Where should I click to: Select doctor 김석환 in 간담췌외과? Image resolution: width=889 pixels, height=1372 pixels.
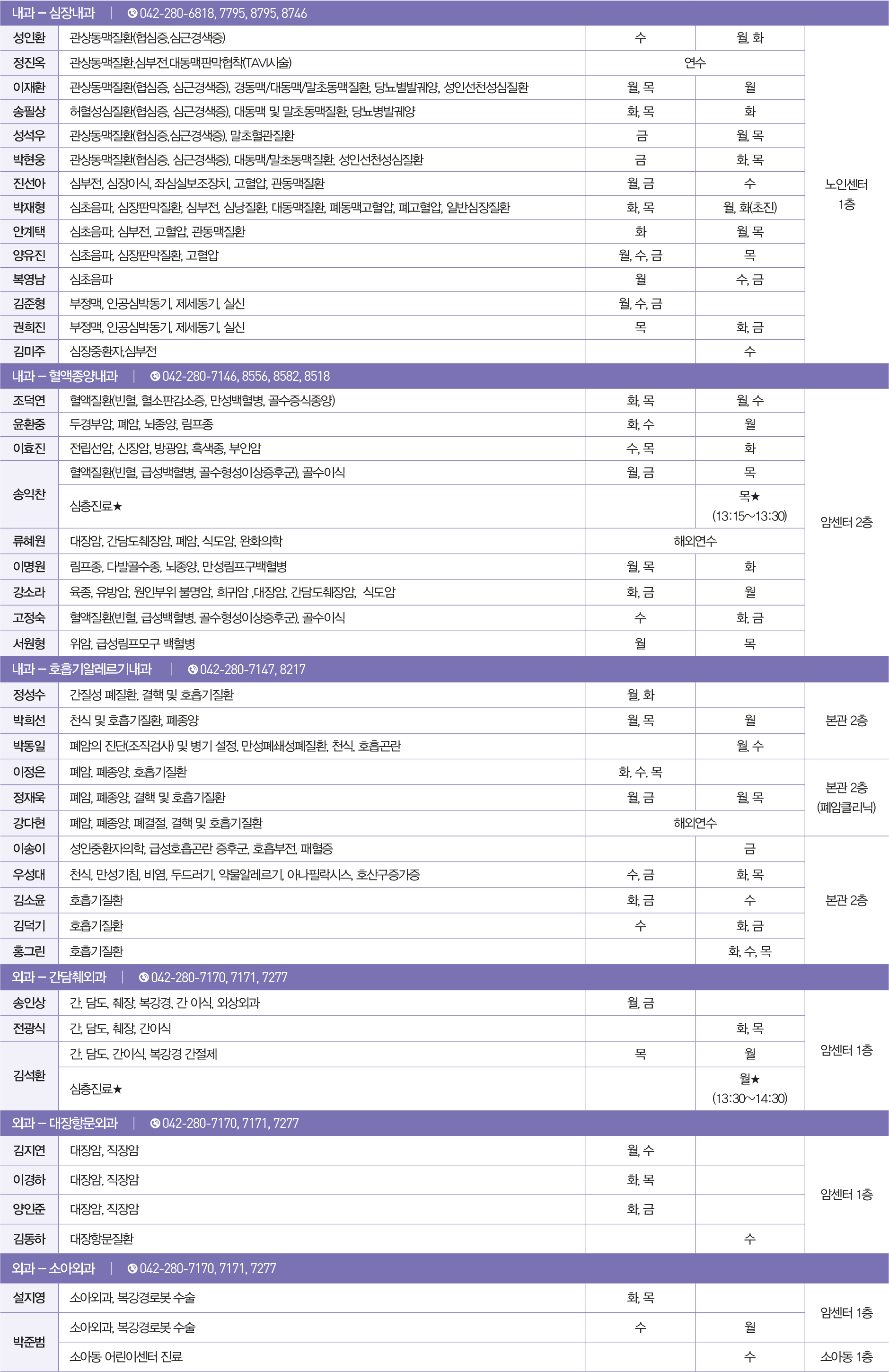pos(29,1076)
